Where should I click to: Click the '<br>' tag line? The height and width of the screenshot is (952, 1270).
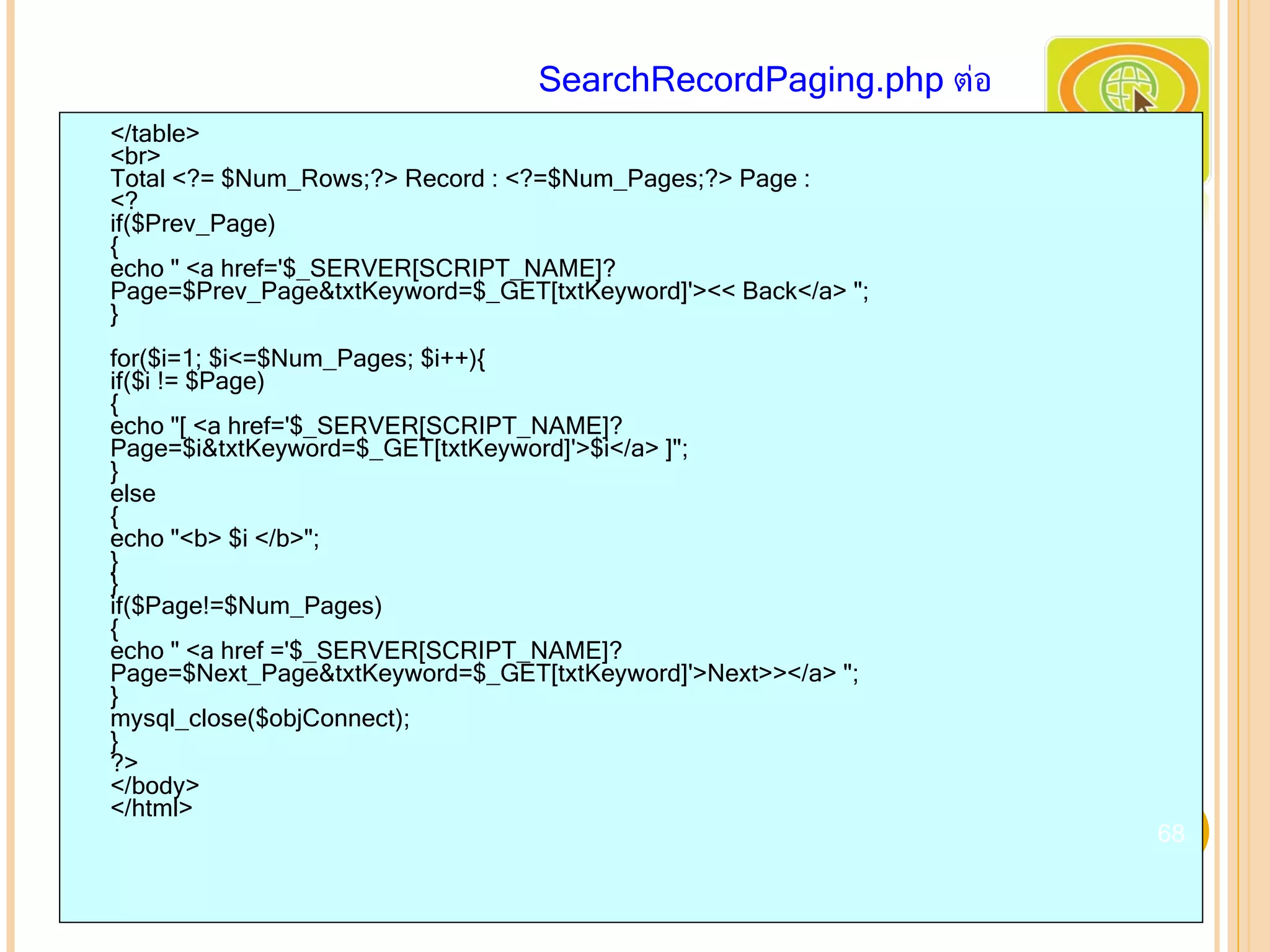point(135,156)
